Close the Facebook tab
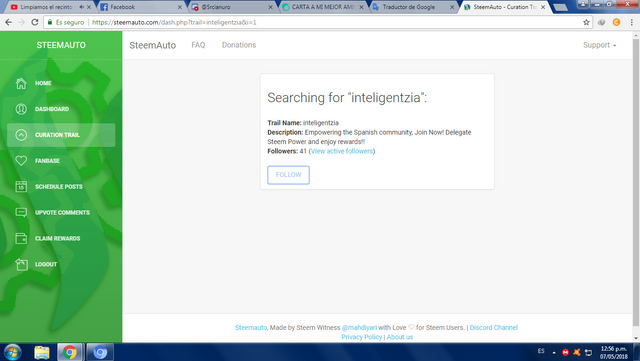Viewport: 640px width, 361px height. [180, 7]
